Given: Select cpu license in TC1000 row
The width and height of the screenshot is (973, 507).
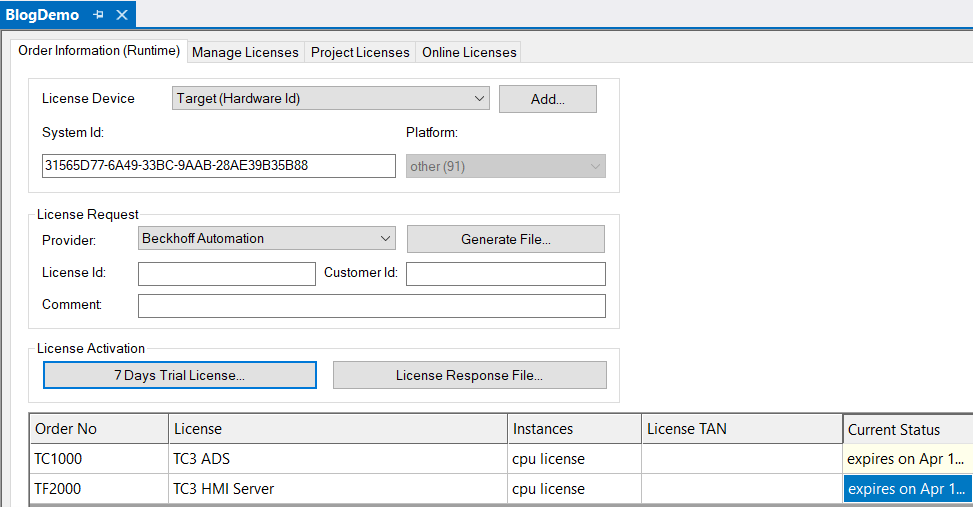Looking at the screenshot, I should click(575, 459).
